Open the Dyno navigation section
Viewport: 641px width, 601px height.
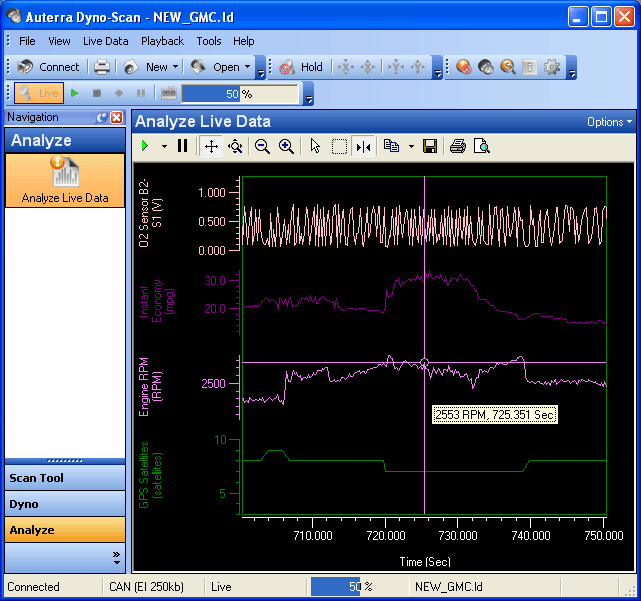(65, 504)
